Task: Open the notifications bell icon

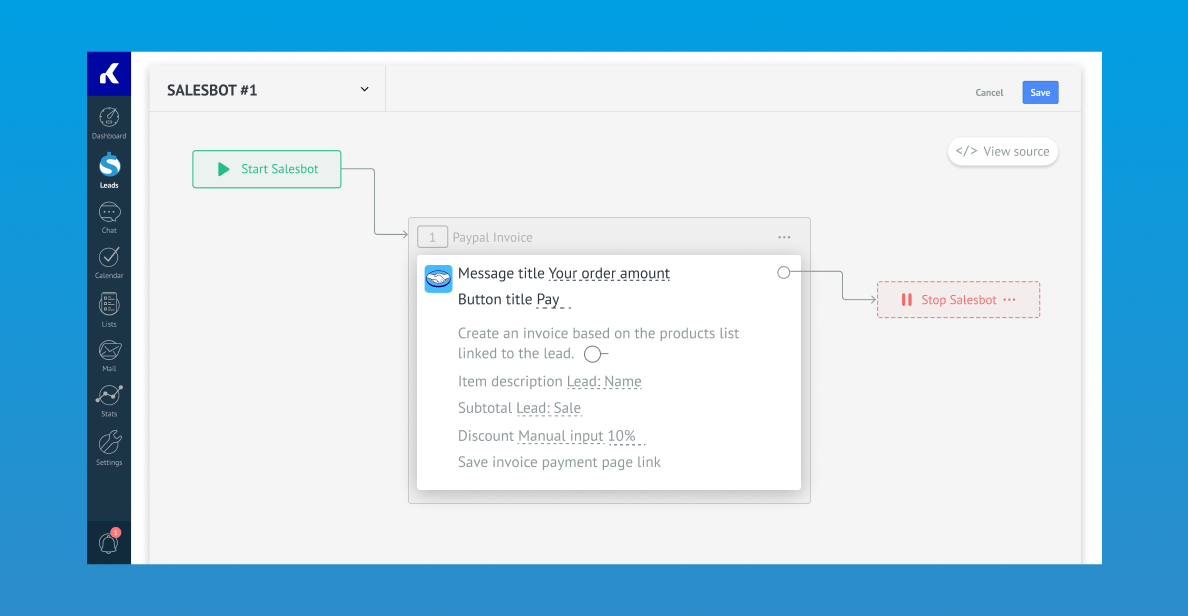Action: [x=109, y=542]
